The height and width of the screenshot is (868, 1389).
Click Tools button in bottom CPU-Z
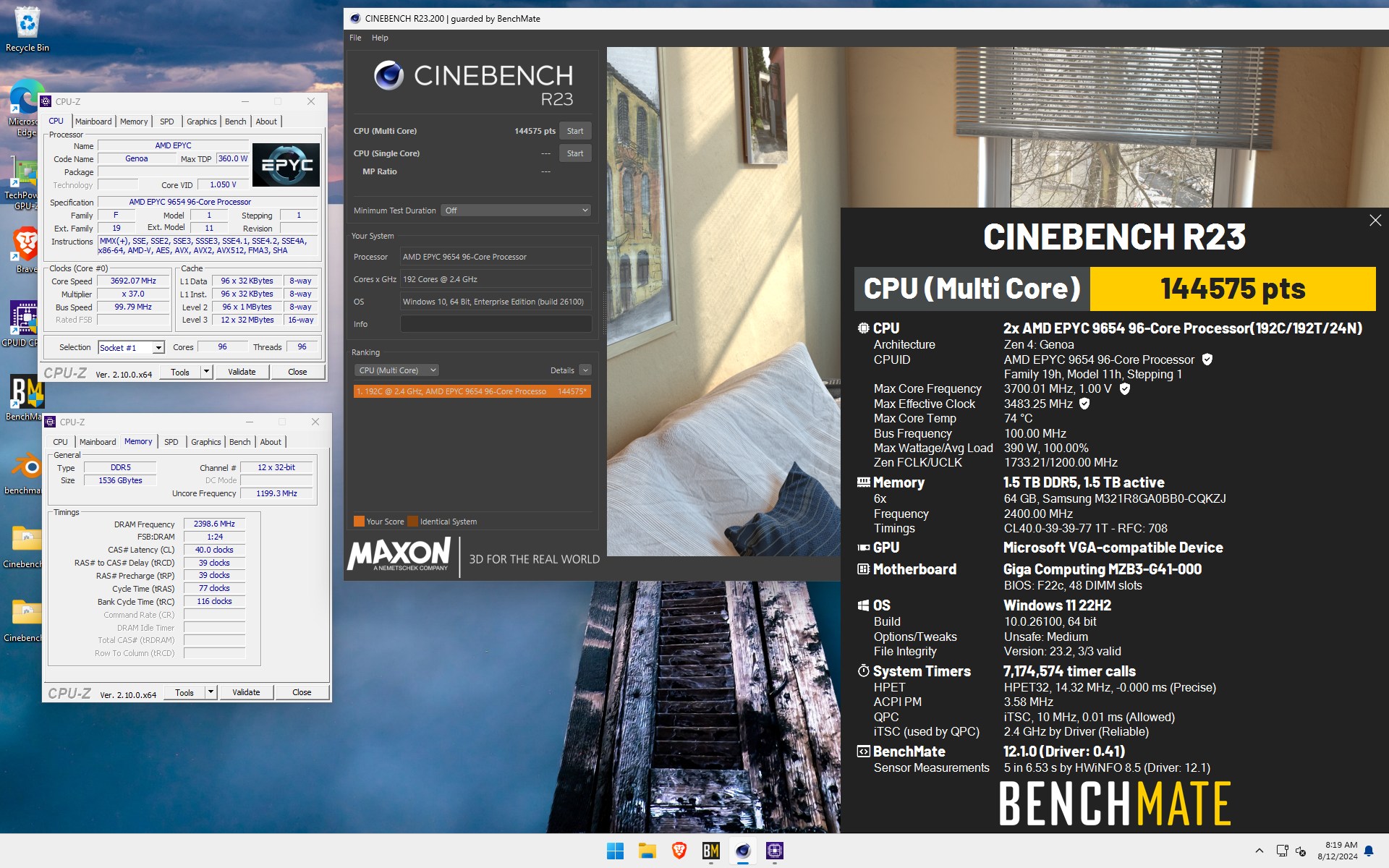pos(184,692)
